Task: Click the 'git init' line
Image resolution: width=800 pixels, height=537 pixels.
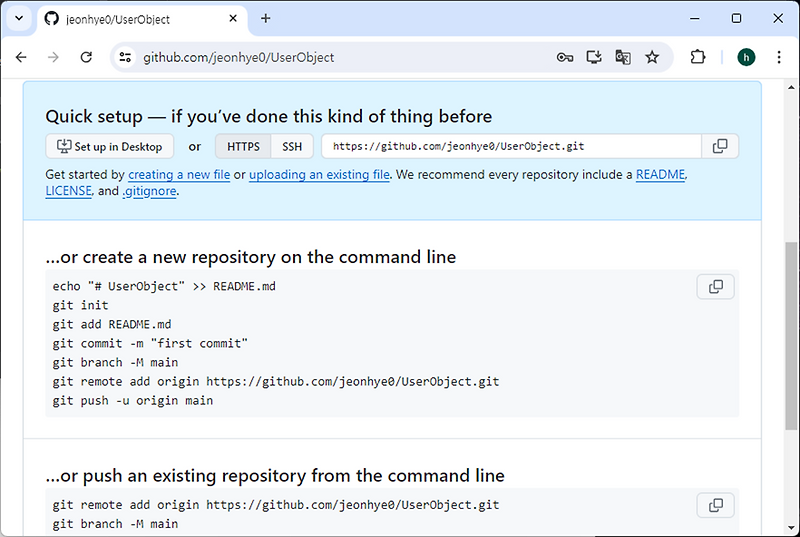Action: click(x=80, y=305)
